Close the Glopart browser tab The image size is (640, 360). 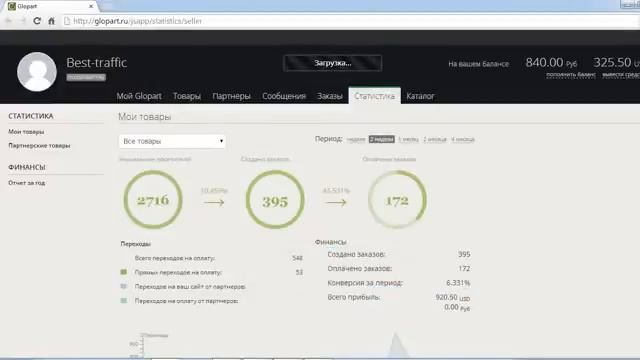(91, 6)
